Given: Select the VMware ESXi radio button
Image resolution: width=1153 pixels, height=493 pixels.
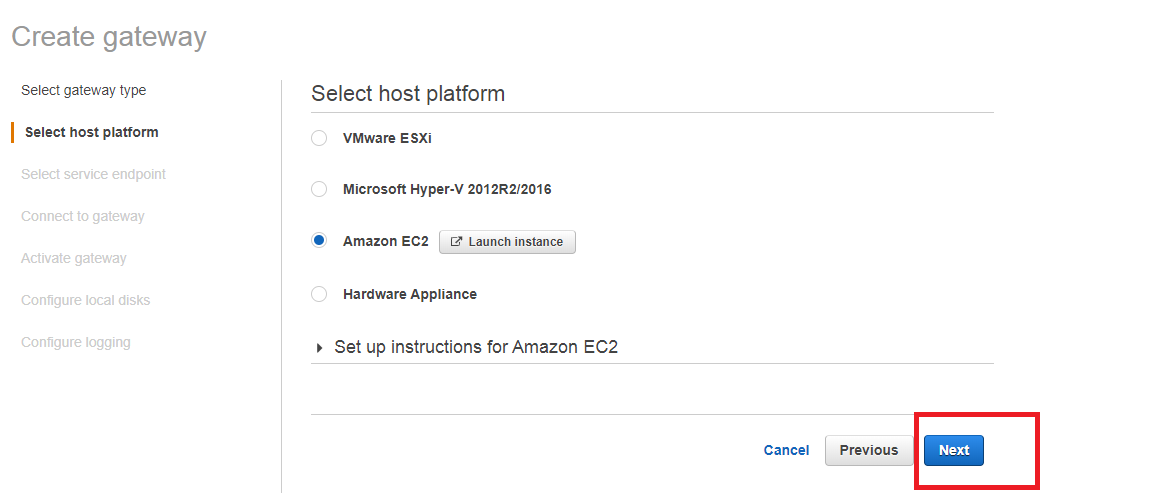Looking at the screenshot, I should (319, 138).
